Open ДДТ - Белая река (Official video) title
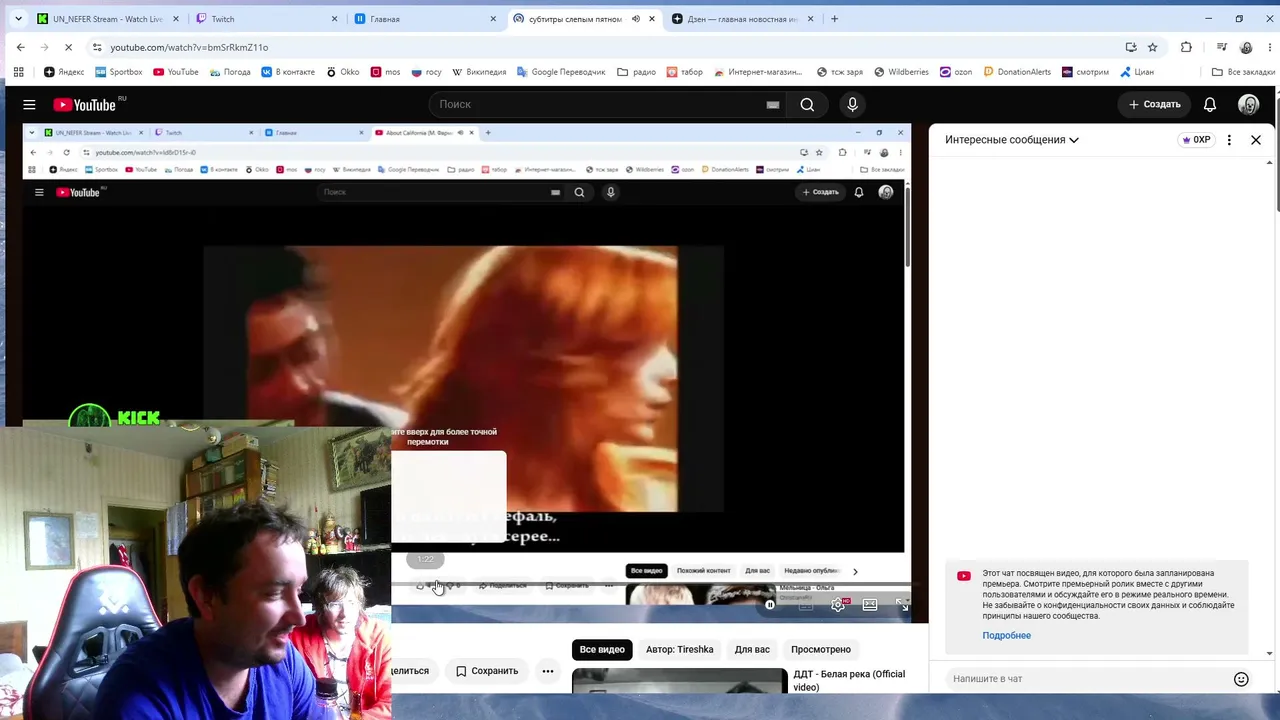The width and height of the screenshot is (1280, 720). 849,681
